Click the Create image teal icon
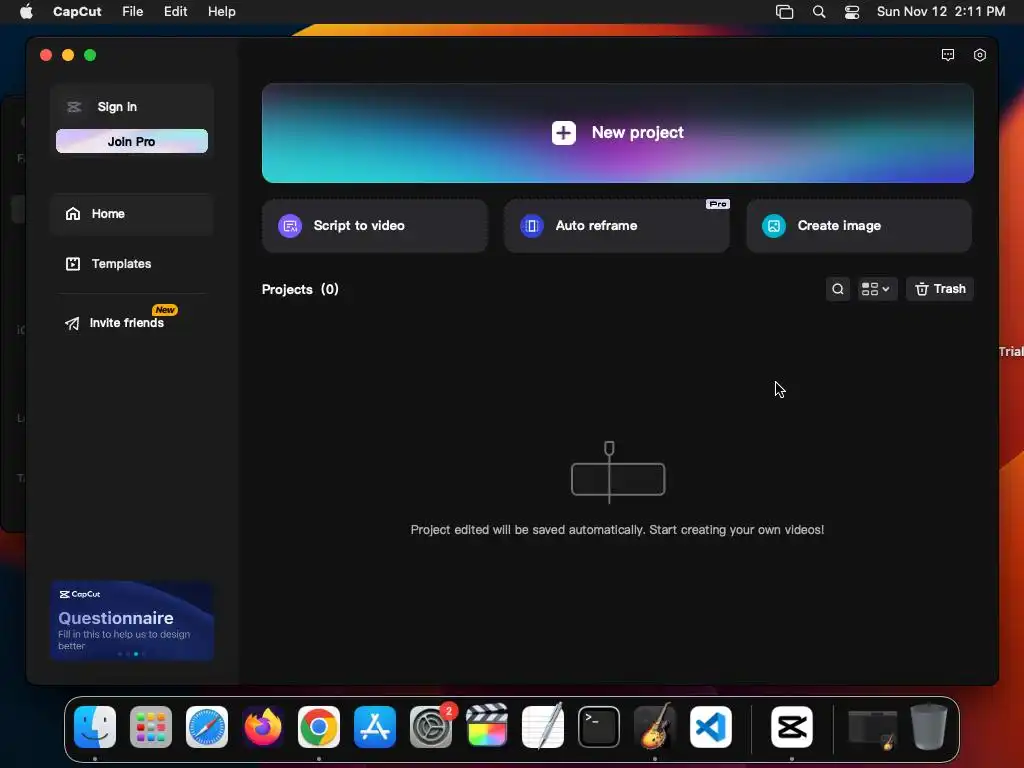 coord(774,226)
